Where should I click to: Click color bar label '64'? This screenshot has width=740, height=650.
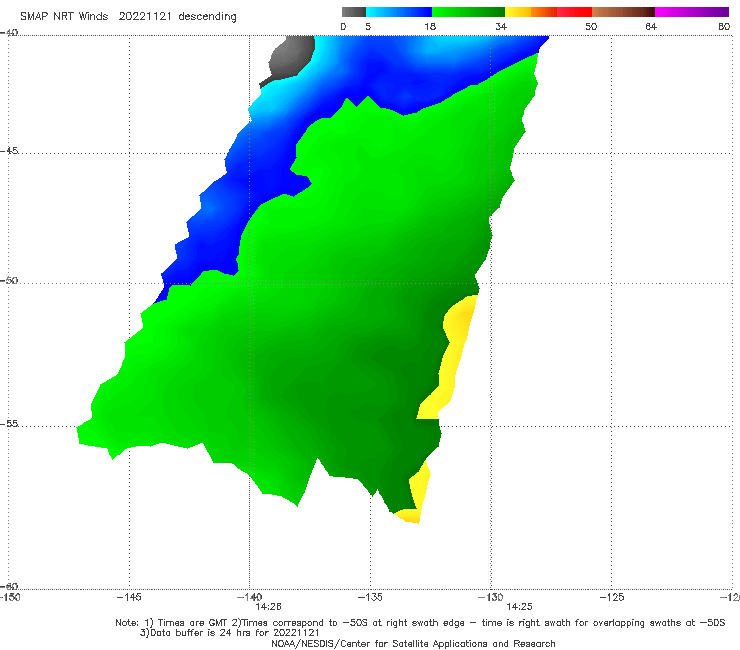651,26
